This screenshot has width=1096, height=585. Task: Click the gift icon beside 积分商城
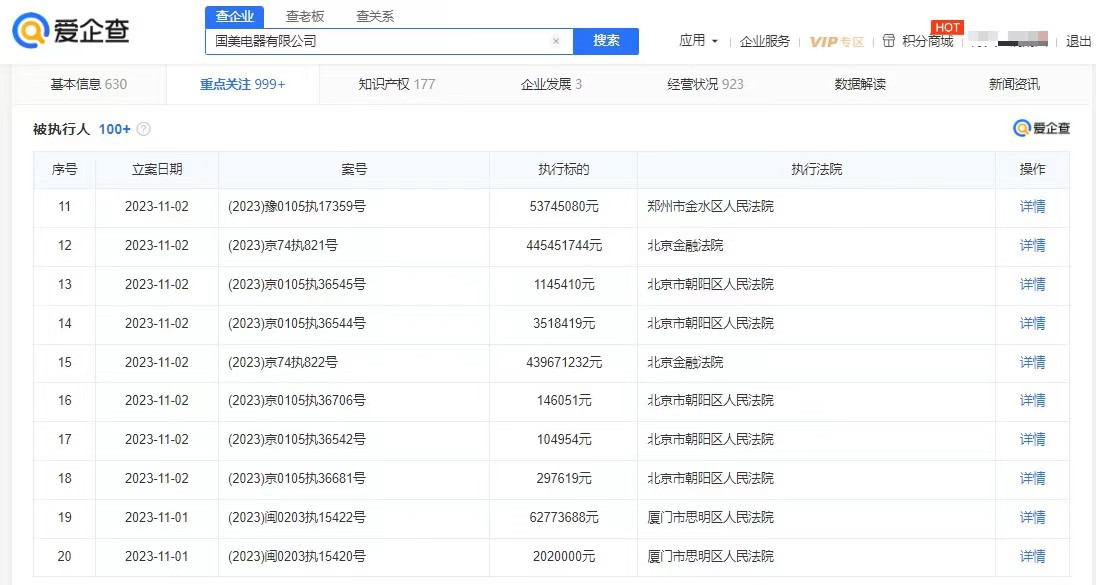tap(888, 41)
